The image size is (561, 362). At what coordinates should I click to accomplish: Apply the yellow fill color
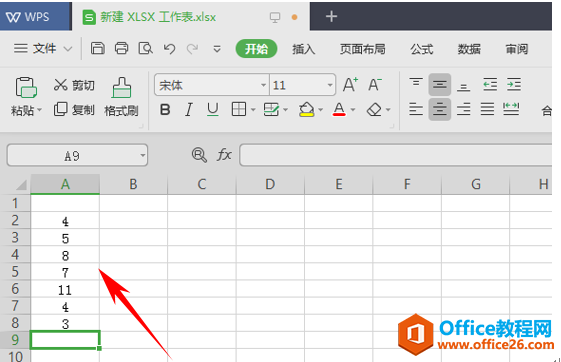[307, 109]
